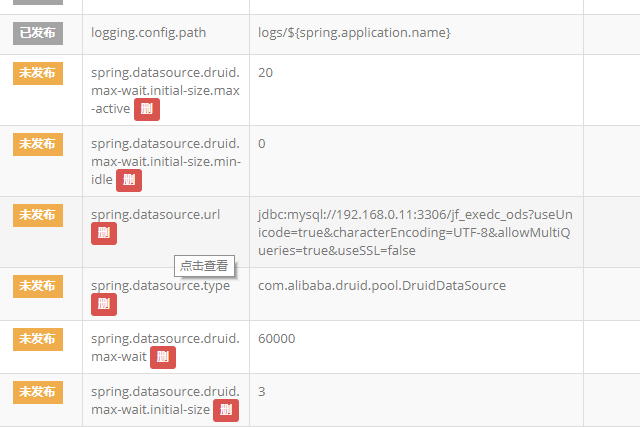The height and width of the screenshot is (427, 640).
Task: Click the 删 badge next to druid.max-wait
Action: 163,358
